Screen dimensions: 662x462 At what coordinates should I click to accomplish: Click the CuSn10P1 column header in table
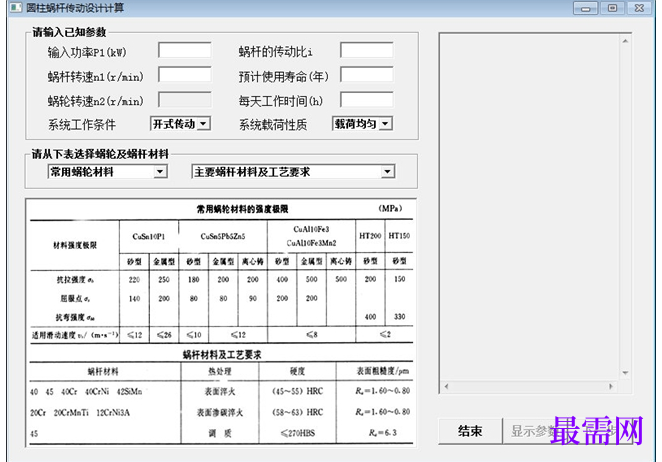click(149, 236)
